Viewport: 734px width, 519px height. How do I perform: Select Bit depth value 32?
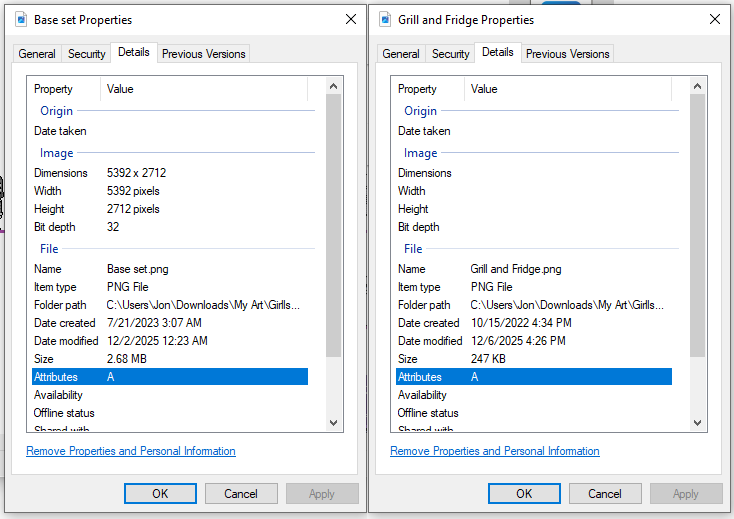[x=113, y=227]
